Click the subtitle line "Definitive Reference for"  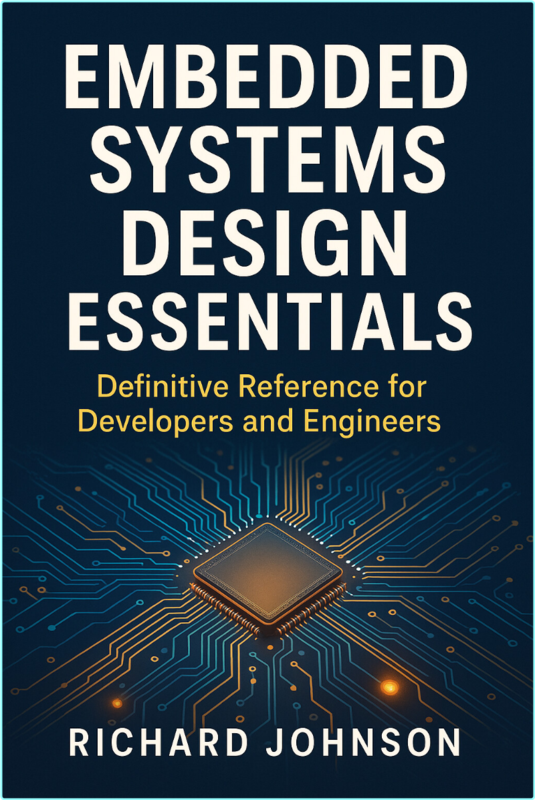point(261,388)
